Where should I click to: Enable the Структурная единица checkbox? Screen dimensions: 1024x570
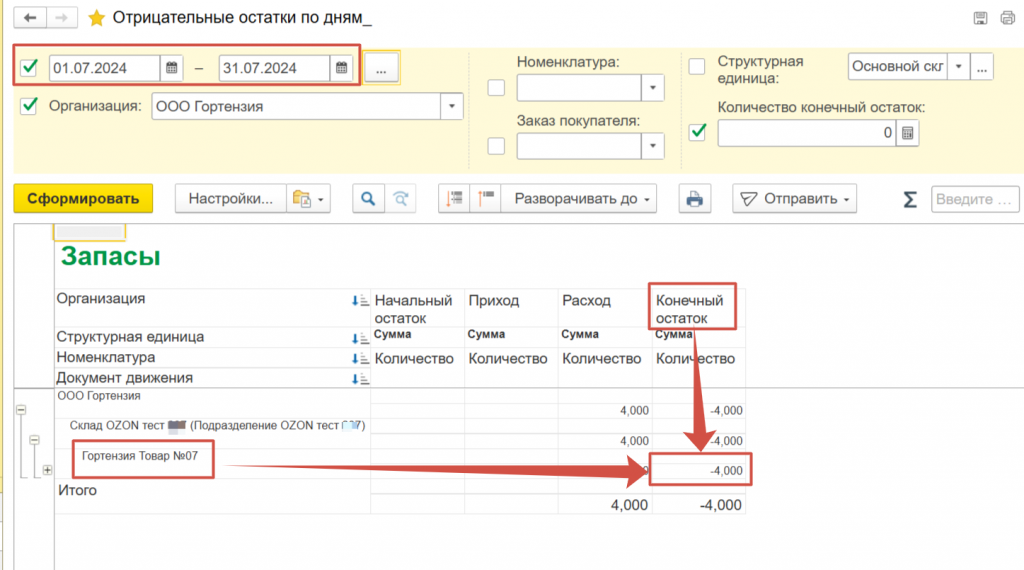tap(697, 67)
